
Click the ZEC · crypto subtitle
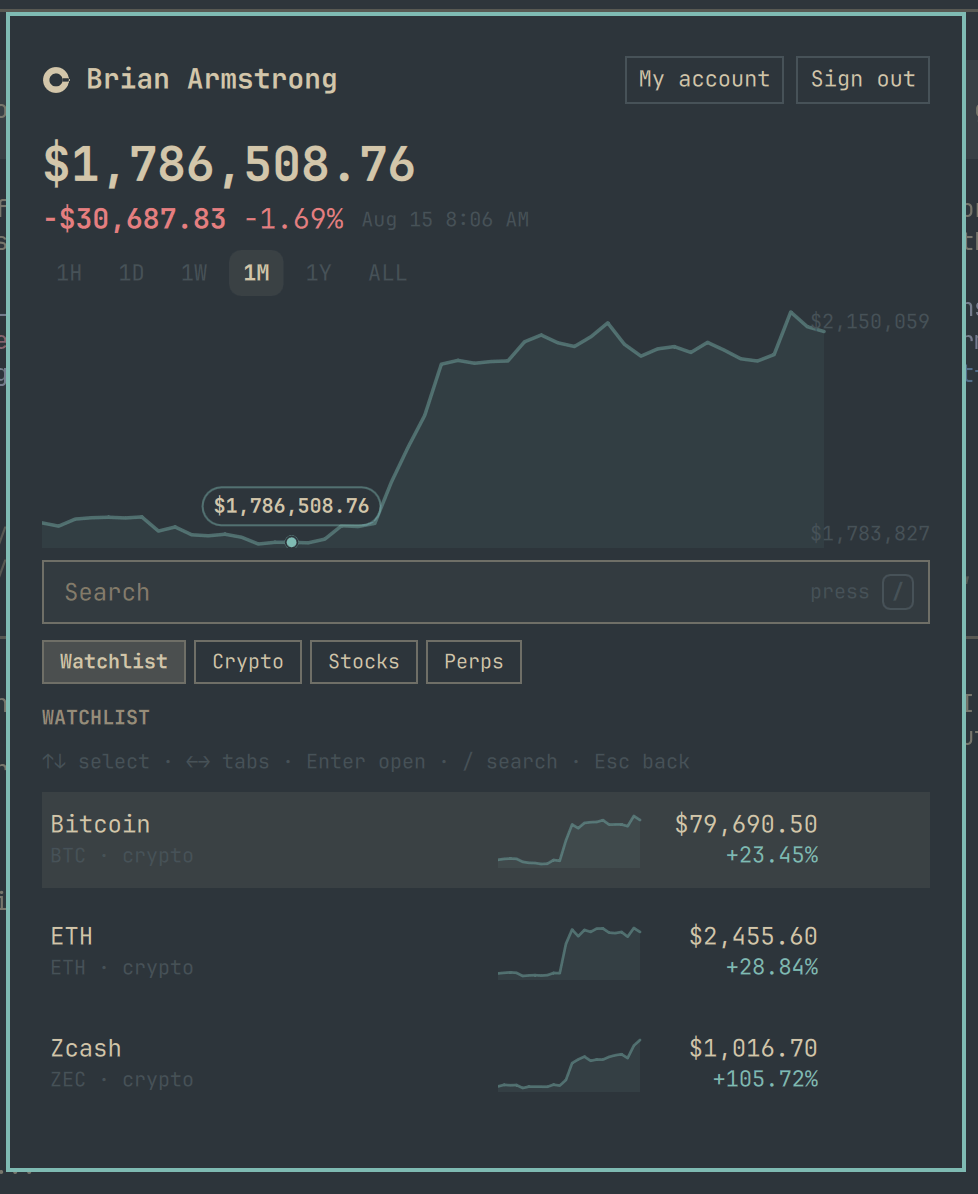click(x=122, y=1080)
